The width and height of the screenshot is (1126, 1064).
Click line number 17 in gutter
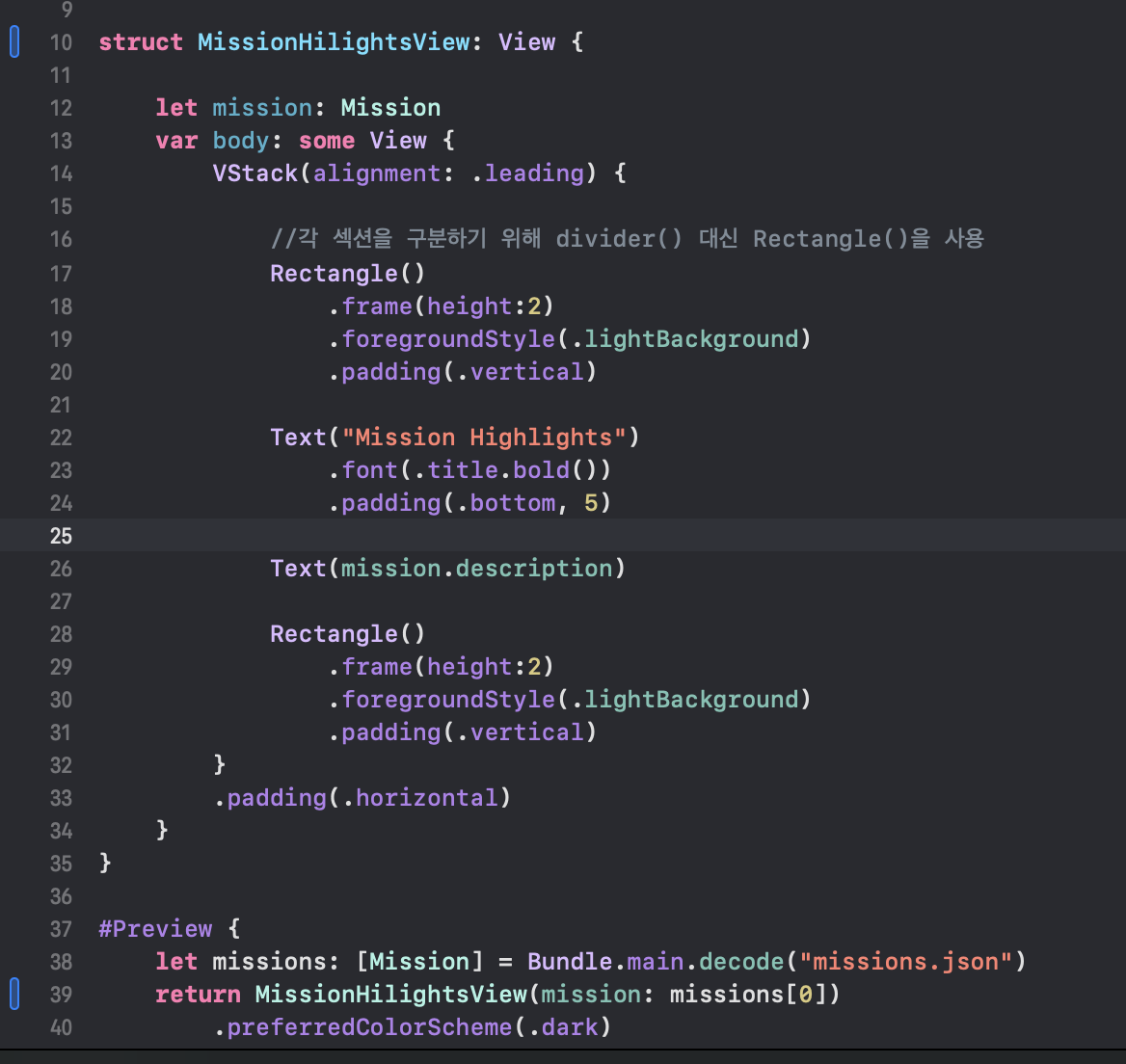tap(61, 274)
